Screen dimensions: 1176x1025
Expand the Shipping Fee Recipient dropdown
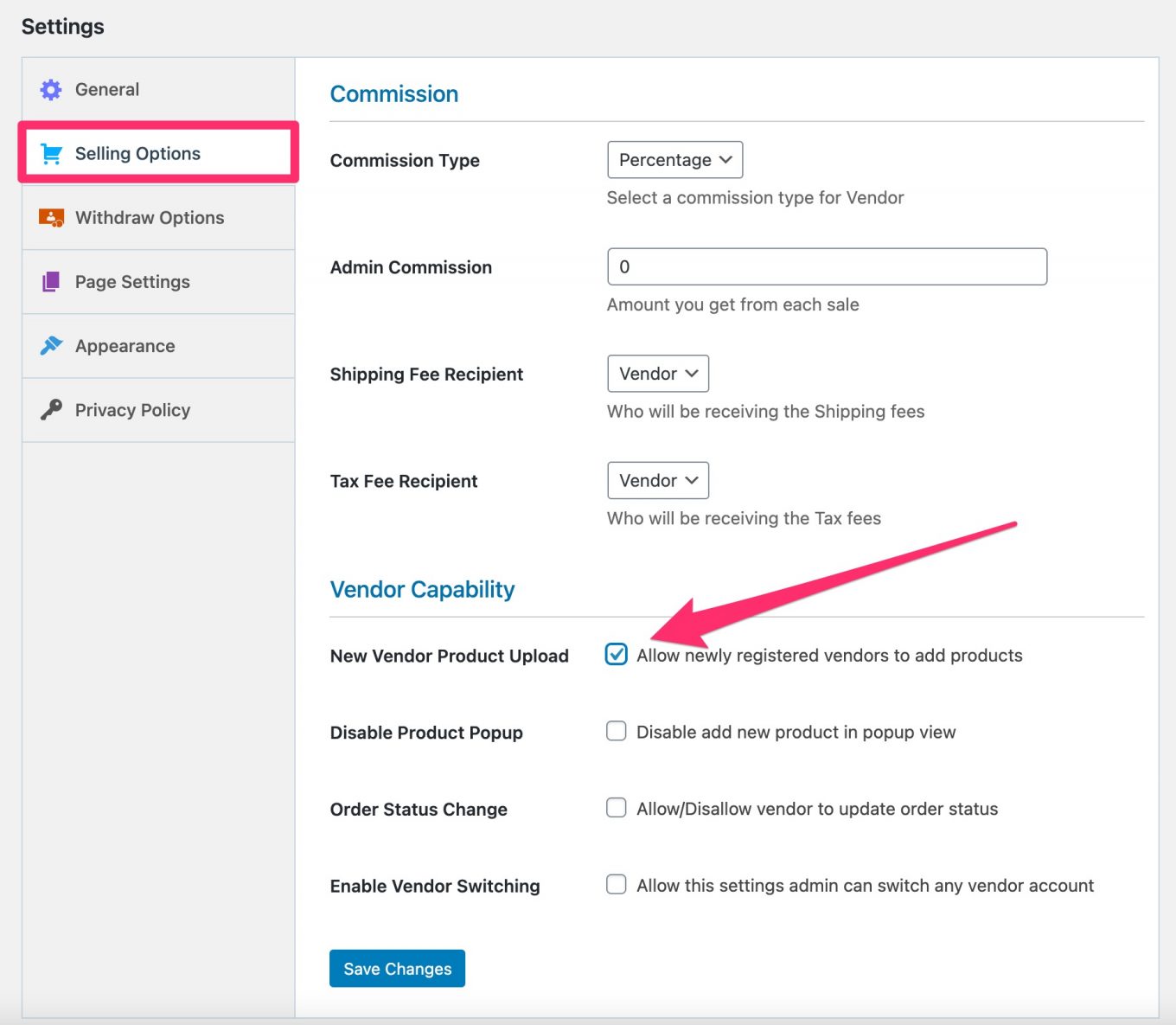pos(658,374)
